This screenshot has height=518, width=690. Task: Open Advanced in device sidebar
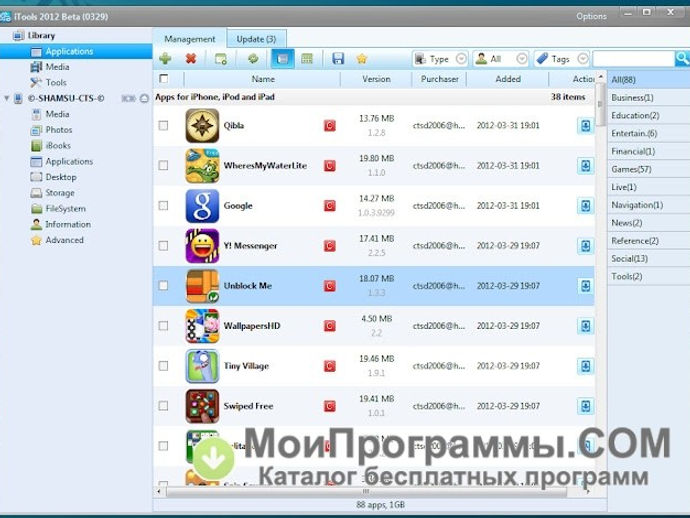64,240
